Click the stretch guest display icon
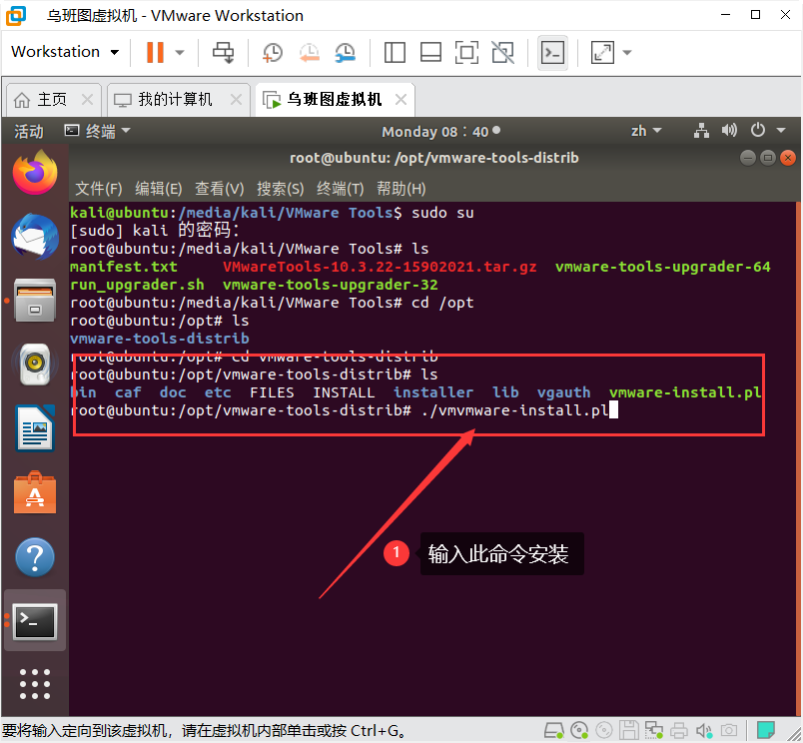This screenshot has width=803, height=743. [602, 52]
